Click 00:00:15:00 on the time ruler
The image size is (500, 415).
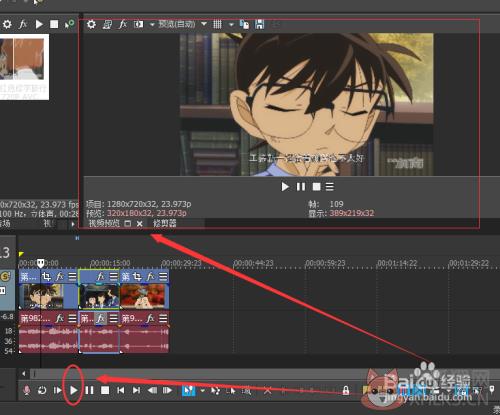tap(110, 263)
